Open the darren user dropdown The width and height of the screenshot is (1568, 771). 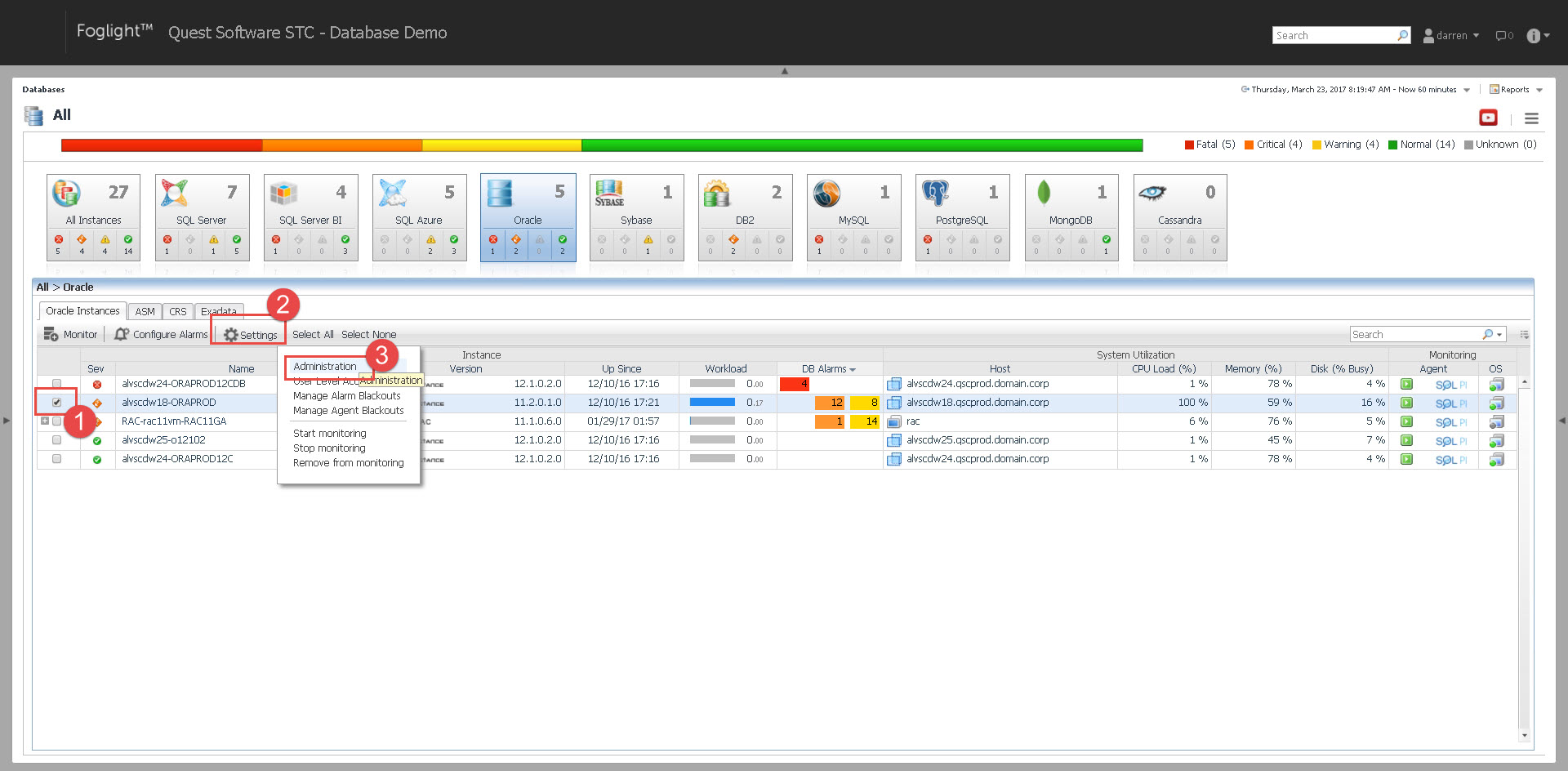click(x=1451, y=35)
